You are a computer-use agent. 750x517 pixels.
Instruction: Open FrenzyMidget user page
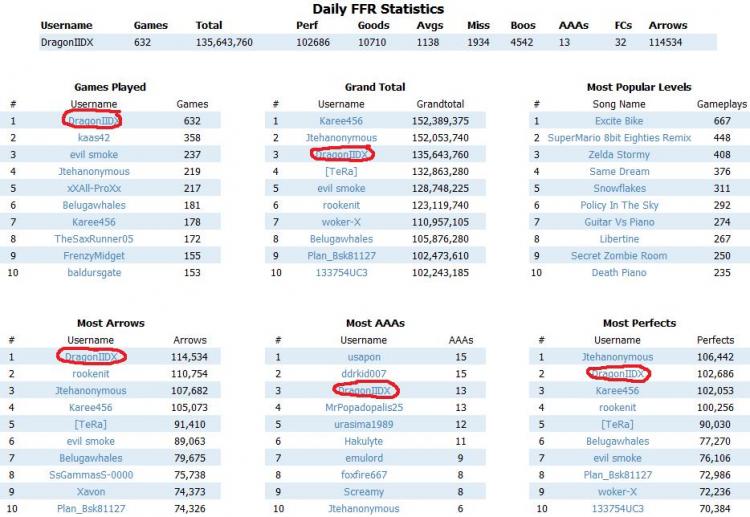(94, 256)
